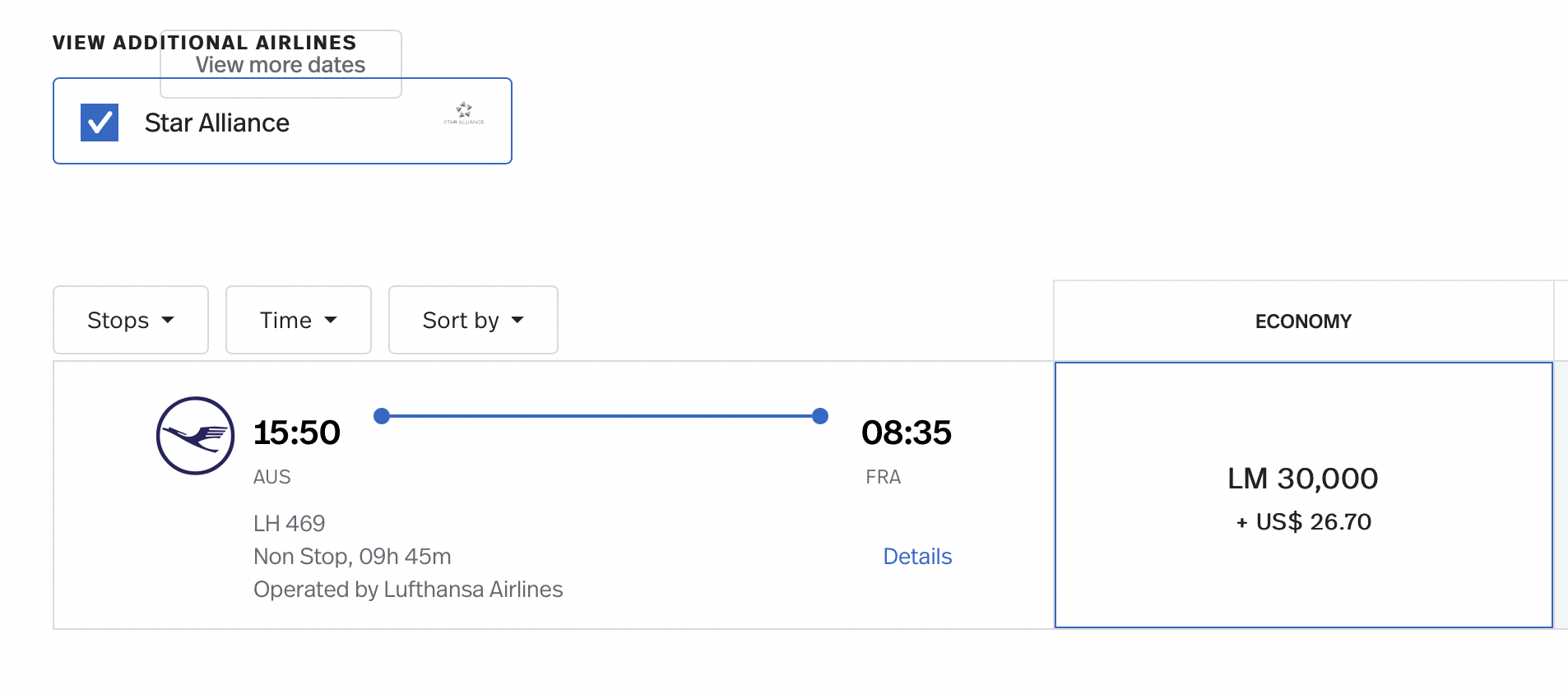Click the Lufthansa crane logo
Image resolution: width=1568 pixels, height=694 pixels.
point(196,436)
